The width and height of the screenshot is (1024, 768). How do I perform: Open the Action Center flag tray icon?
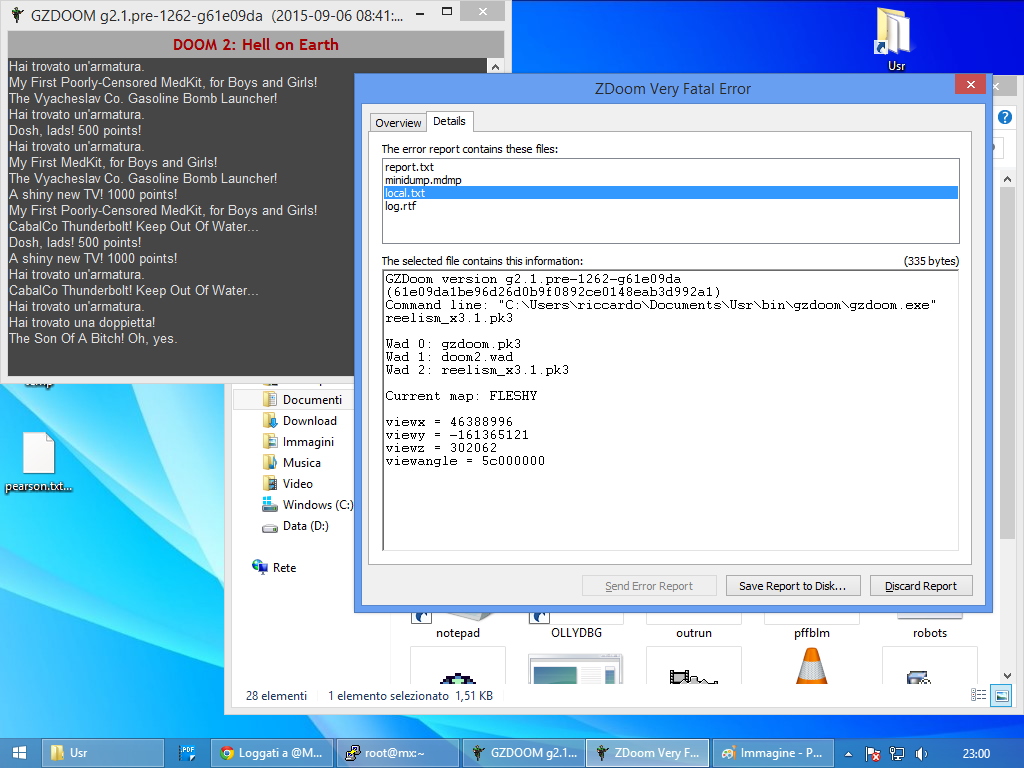(x=872, y=754)
